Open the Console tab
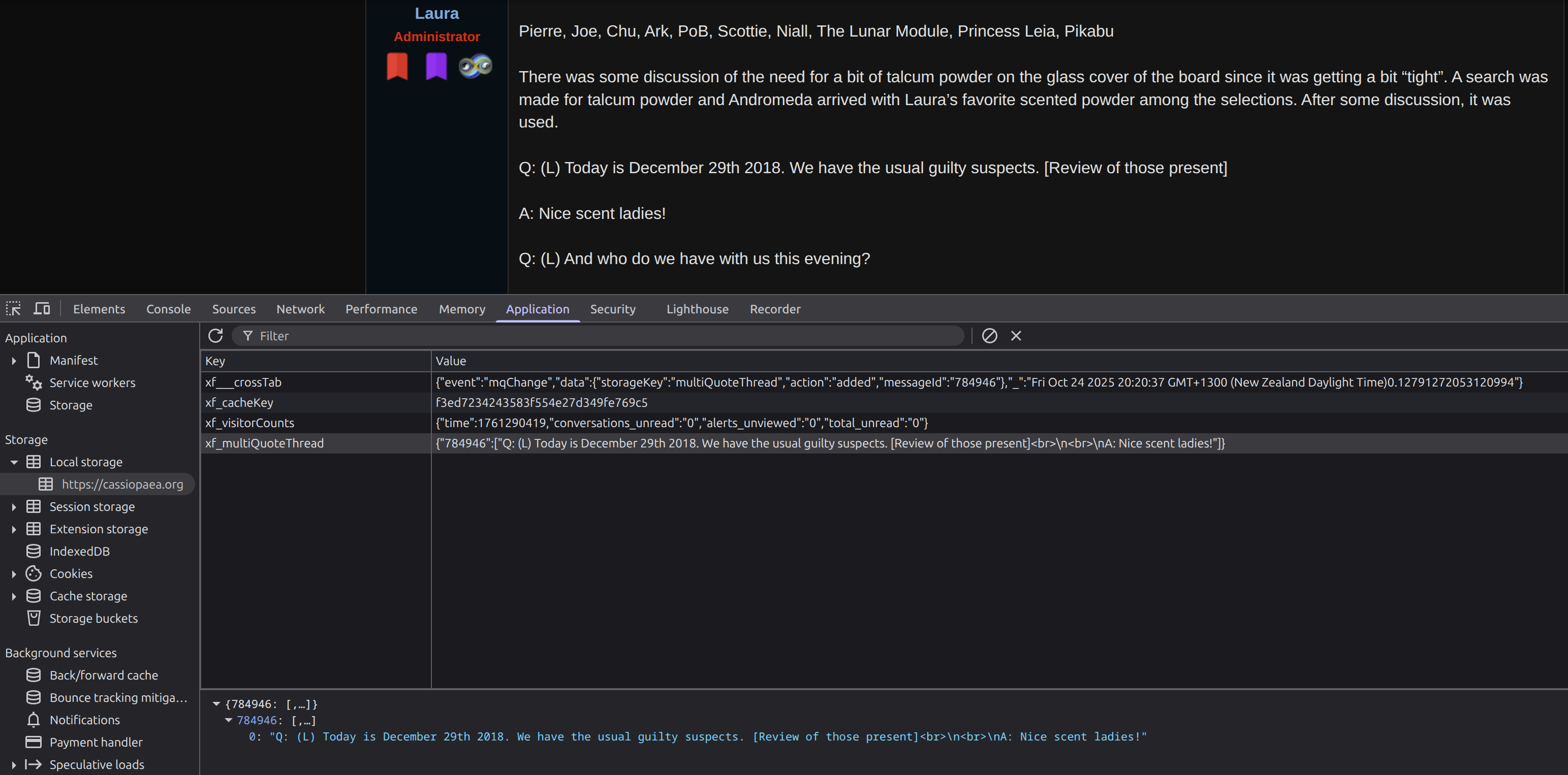Image resolution: width=1568 pixels, height=775 pixels. [x=168, y=309]
